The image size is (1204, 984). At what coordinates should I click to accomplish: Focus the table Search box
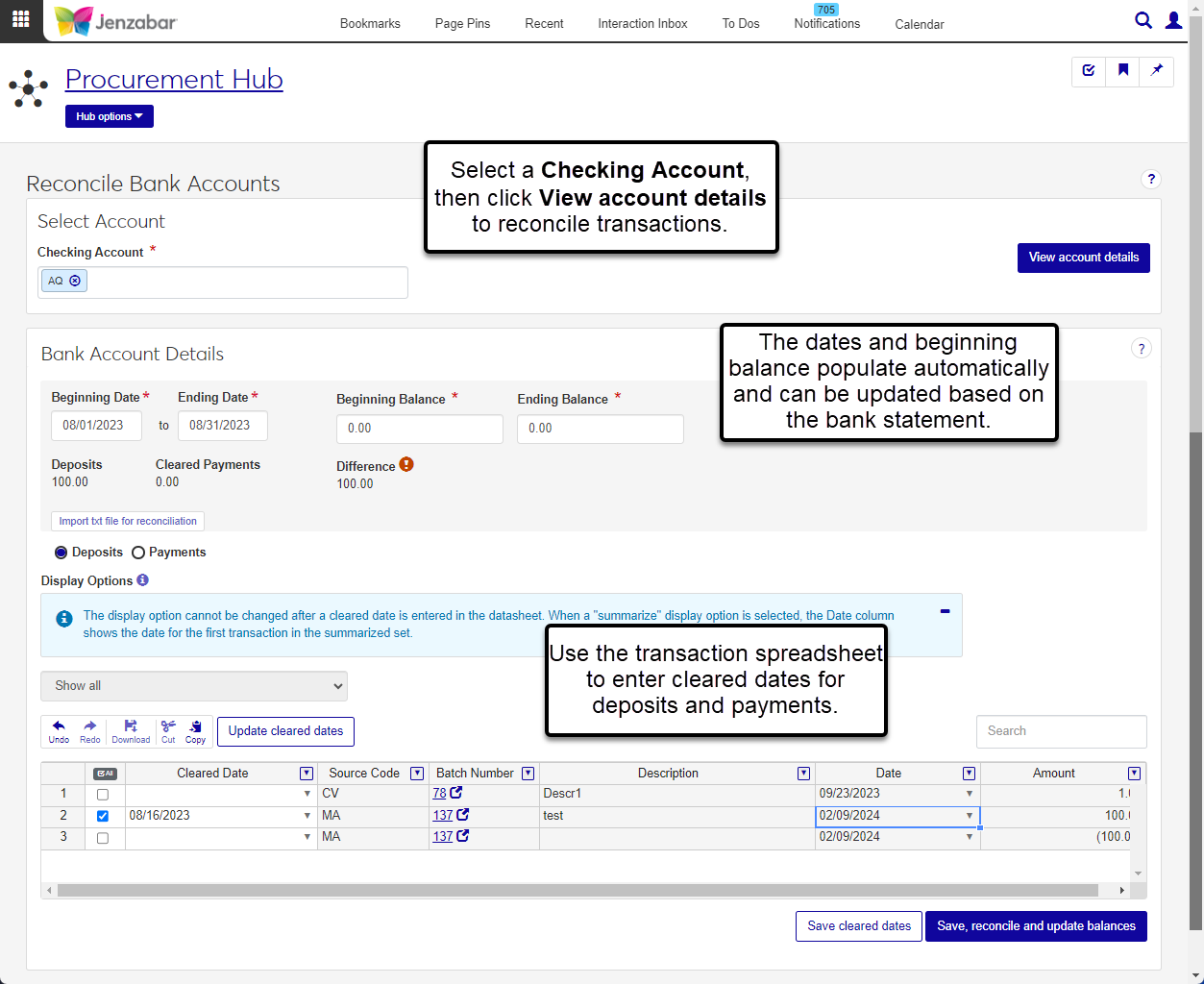coord(1062,731)
